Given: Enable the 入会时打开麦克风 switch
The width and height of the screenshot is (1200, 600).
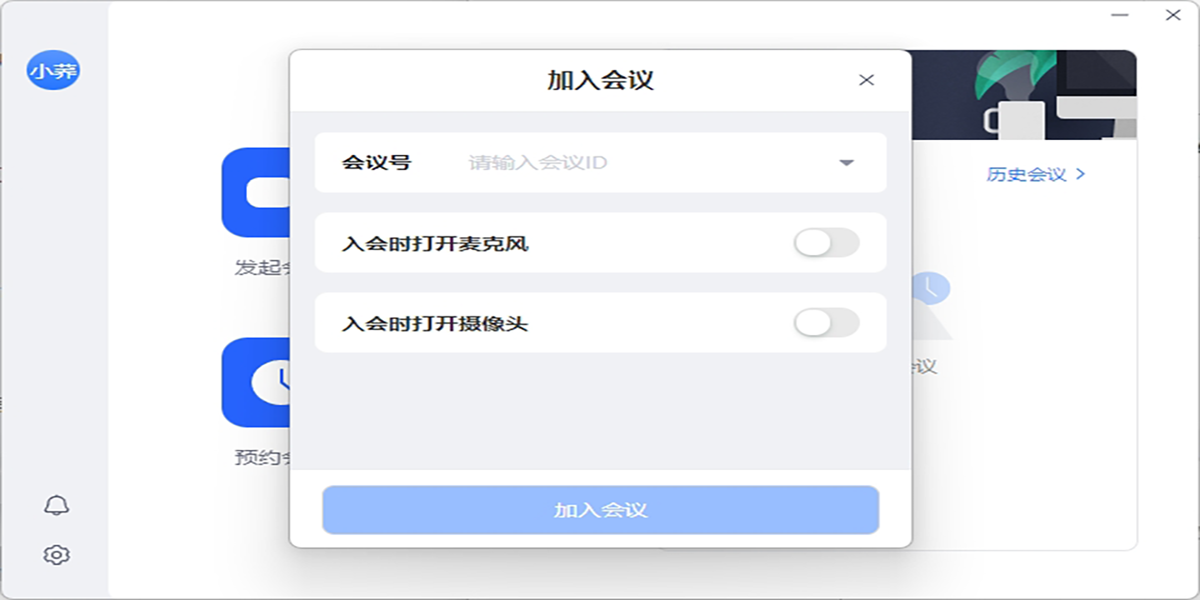Looking at the screenshot, I should [x=826, y=242].
